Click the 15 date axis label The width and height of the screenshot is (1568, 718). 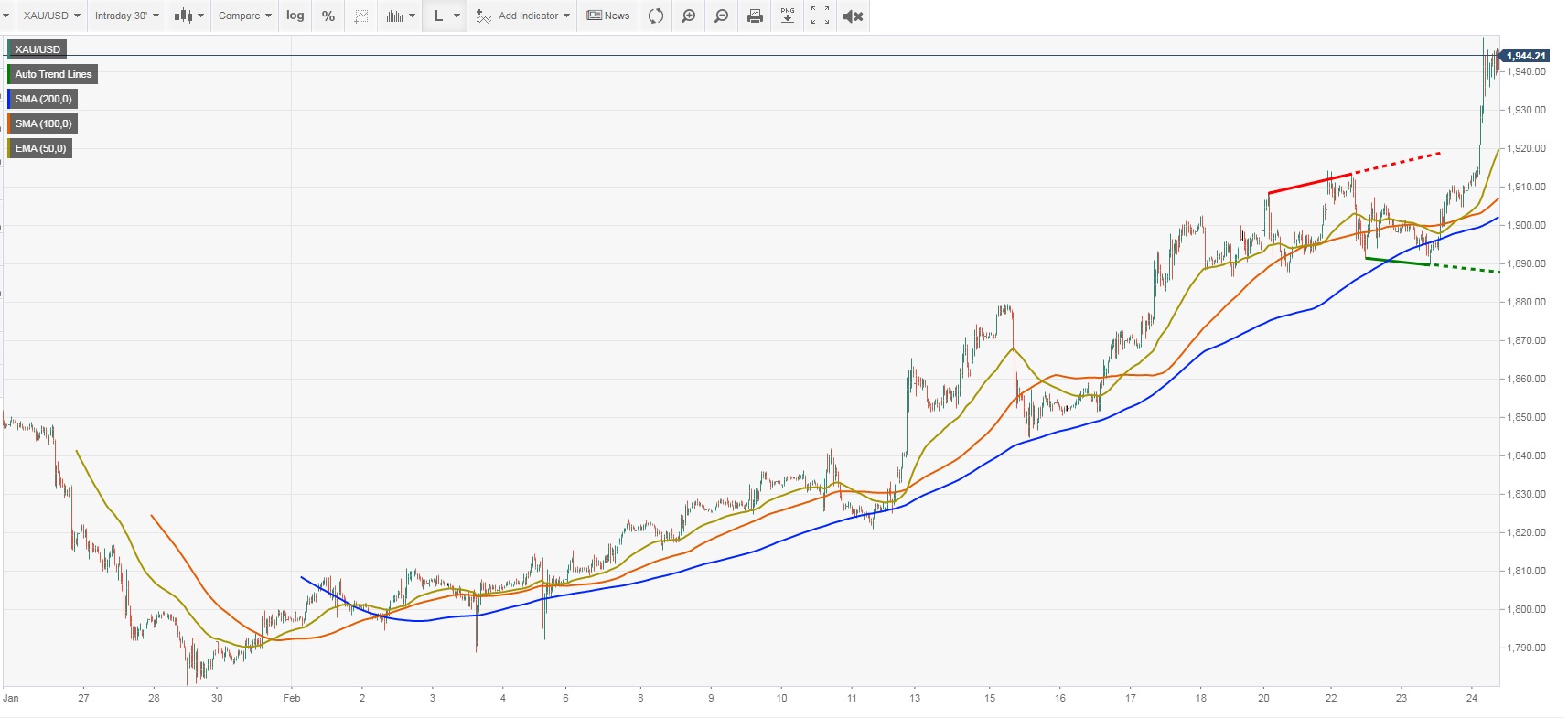click(990, 698)
